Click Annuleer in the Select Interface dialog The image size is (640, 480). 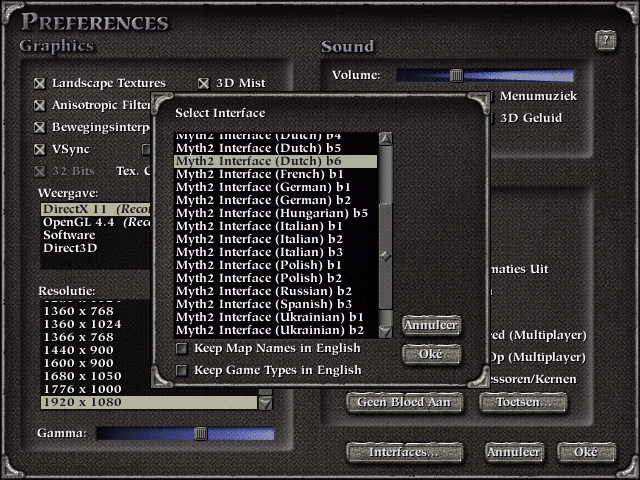431,325
